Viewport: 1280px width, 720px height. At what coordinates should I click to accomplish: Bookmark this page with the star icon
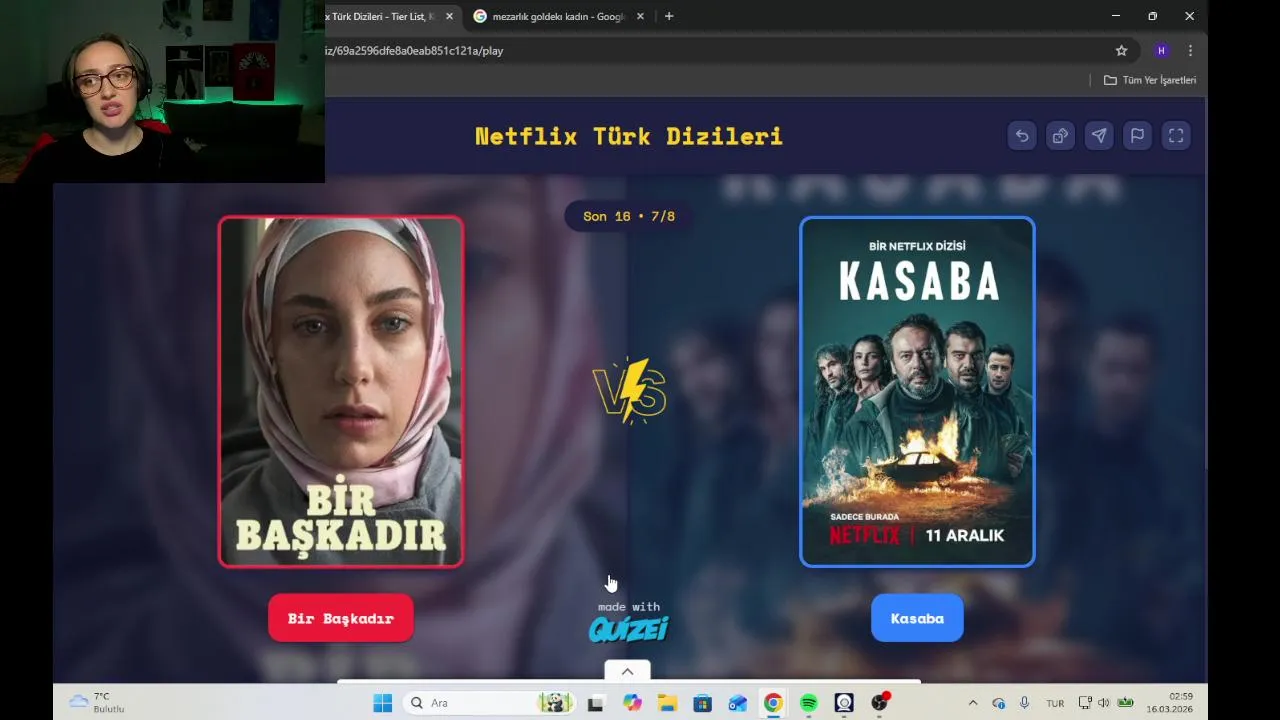(1121, 51)
